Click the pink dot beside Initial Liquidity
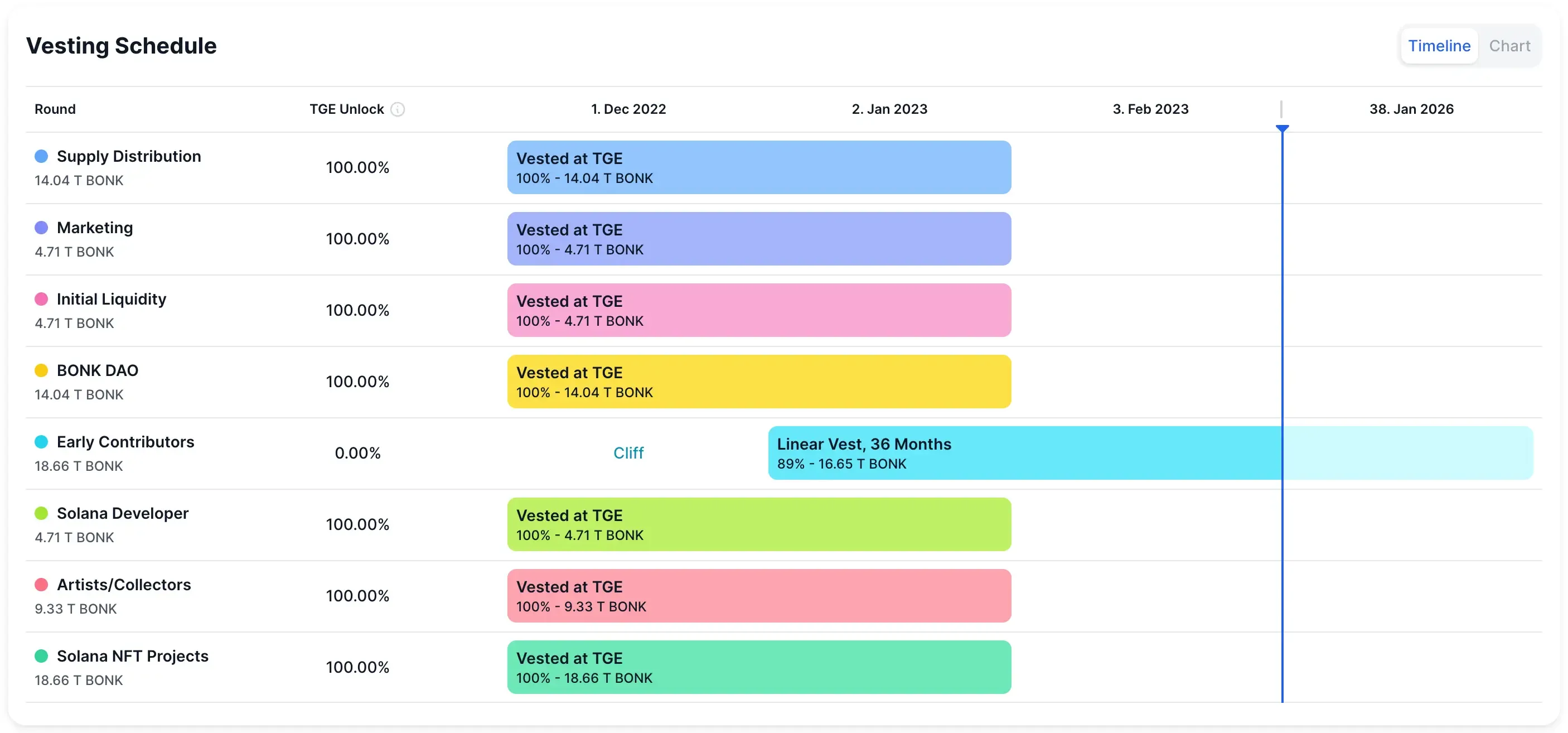This screenshot has height=733, width=1568. (41, 298)
